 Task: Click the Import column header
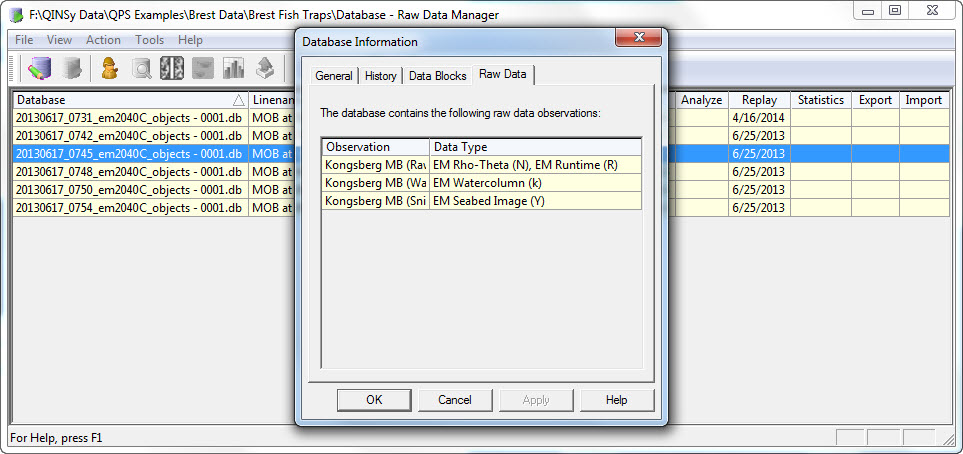924,100
